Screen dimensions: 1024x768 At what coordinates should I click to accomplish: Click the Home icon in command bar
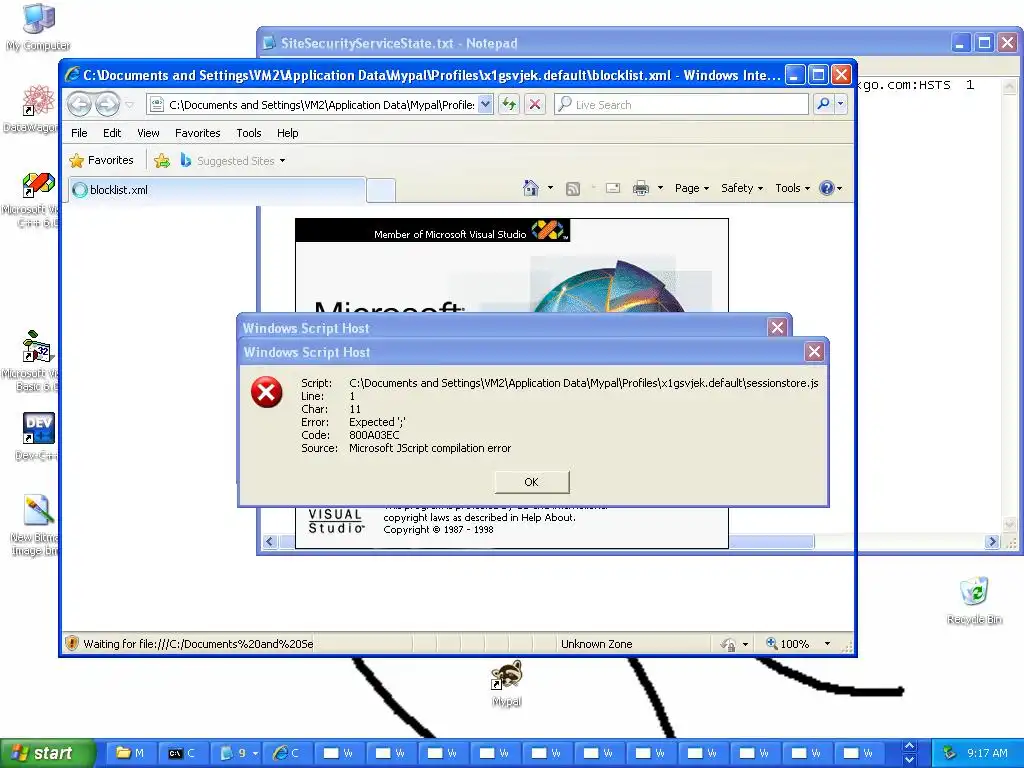pos(530,188)
